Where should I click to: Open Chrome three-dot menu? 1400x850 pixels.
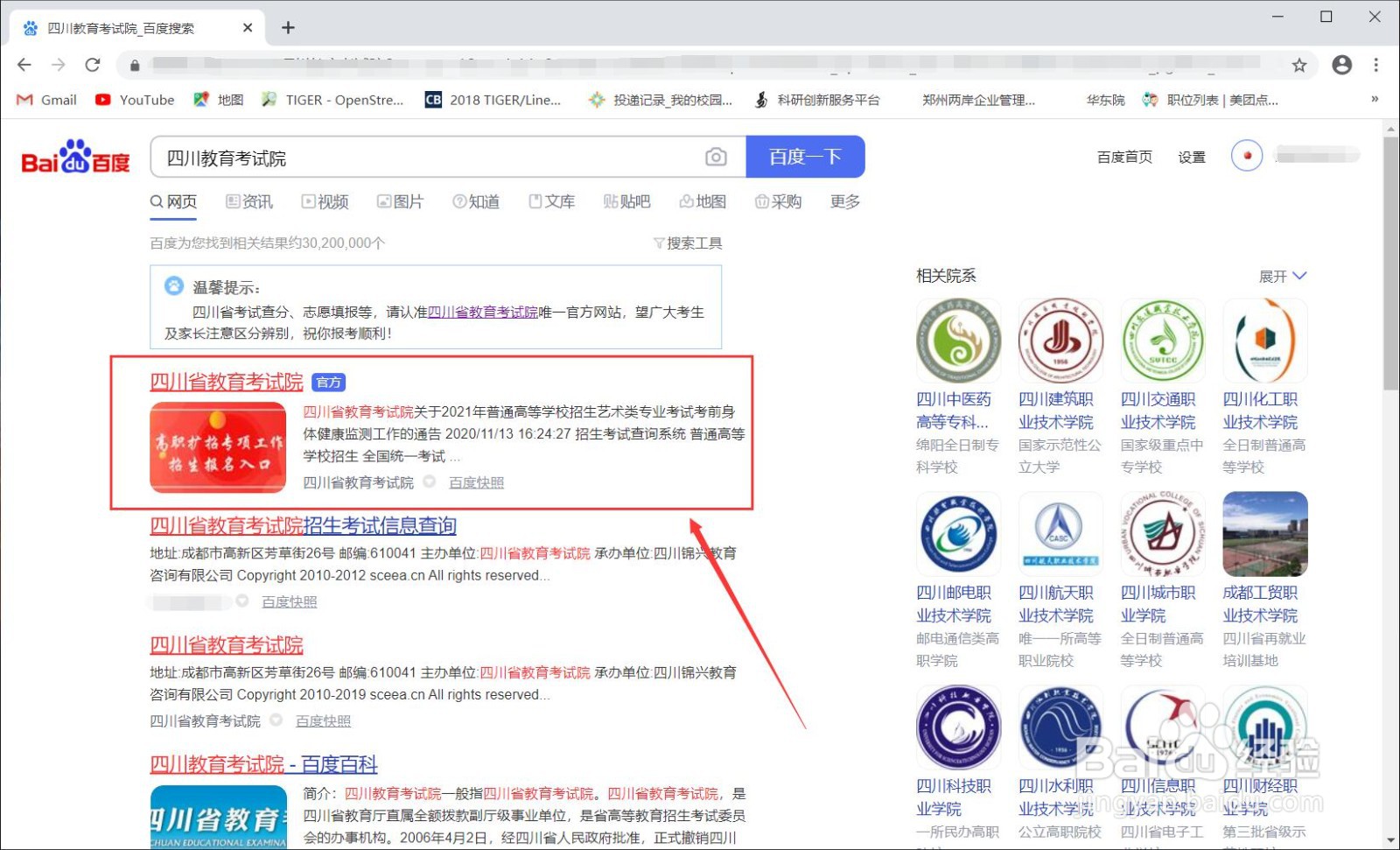(x=1376, y=65)
